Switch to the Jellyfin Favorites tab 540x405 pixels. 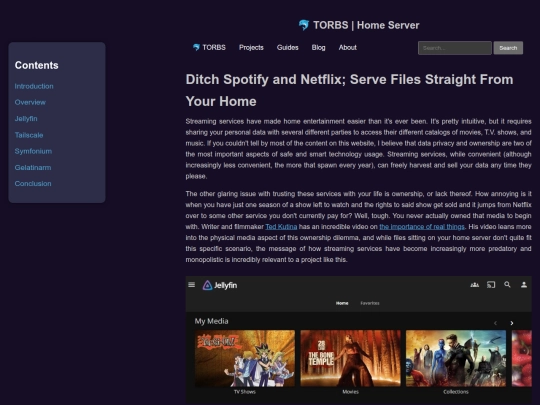tap(370, 303)
